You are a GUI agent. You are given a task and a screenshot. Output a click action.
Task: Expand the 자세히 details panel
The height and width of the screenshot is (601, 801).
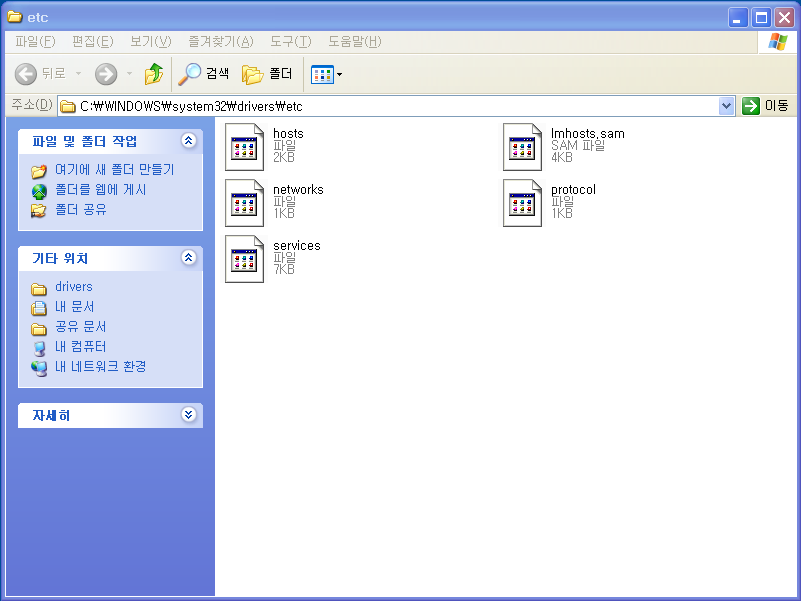point(189,414)
